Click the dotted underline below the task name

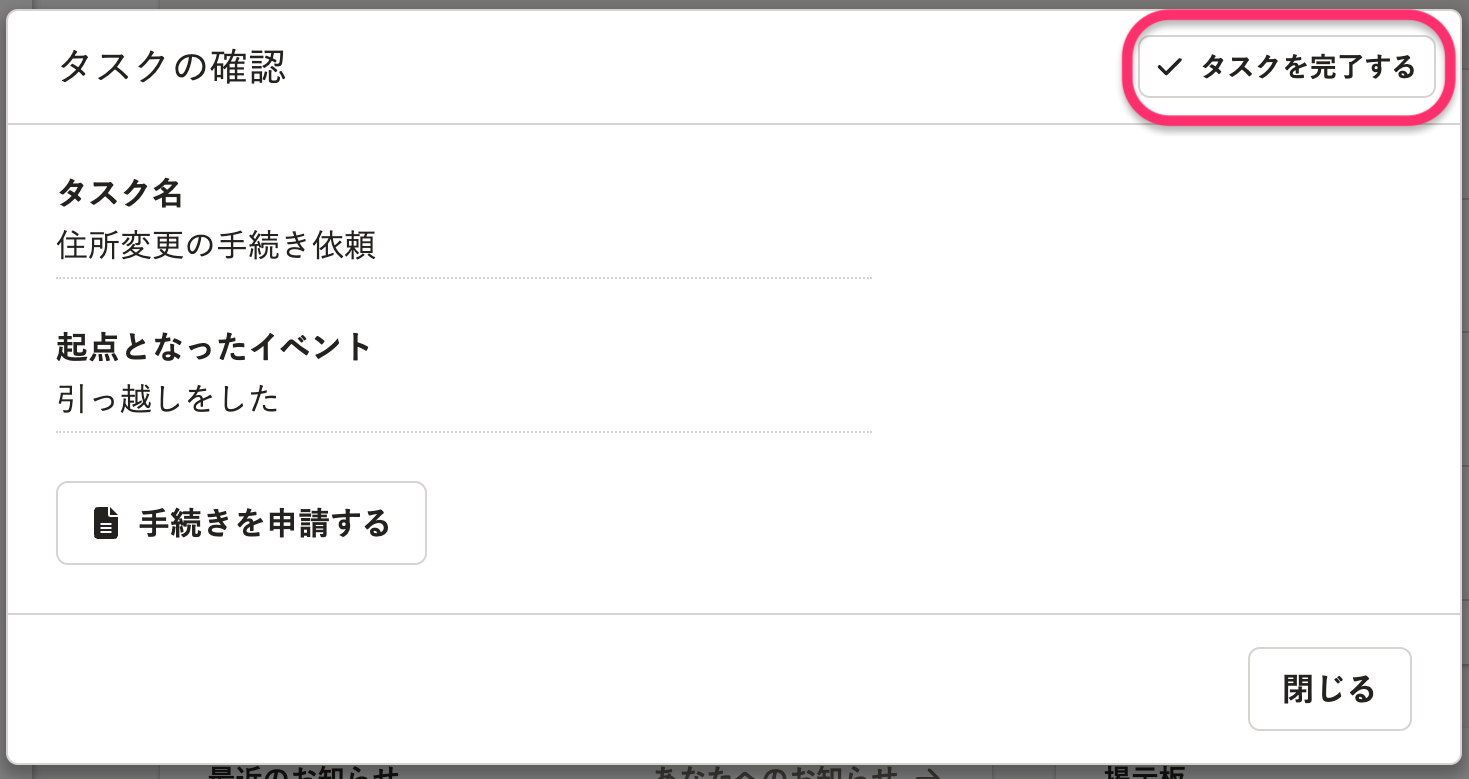(x=464, y=278)
